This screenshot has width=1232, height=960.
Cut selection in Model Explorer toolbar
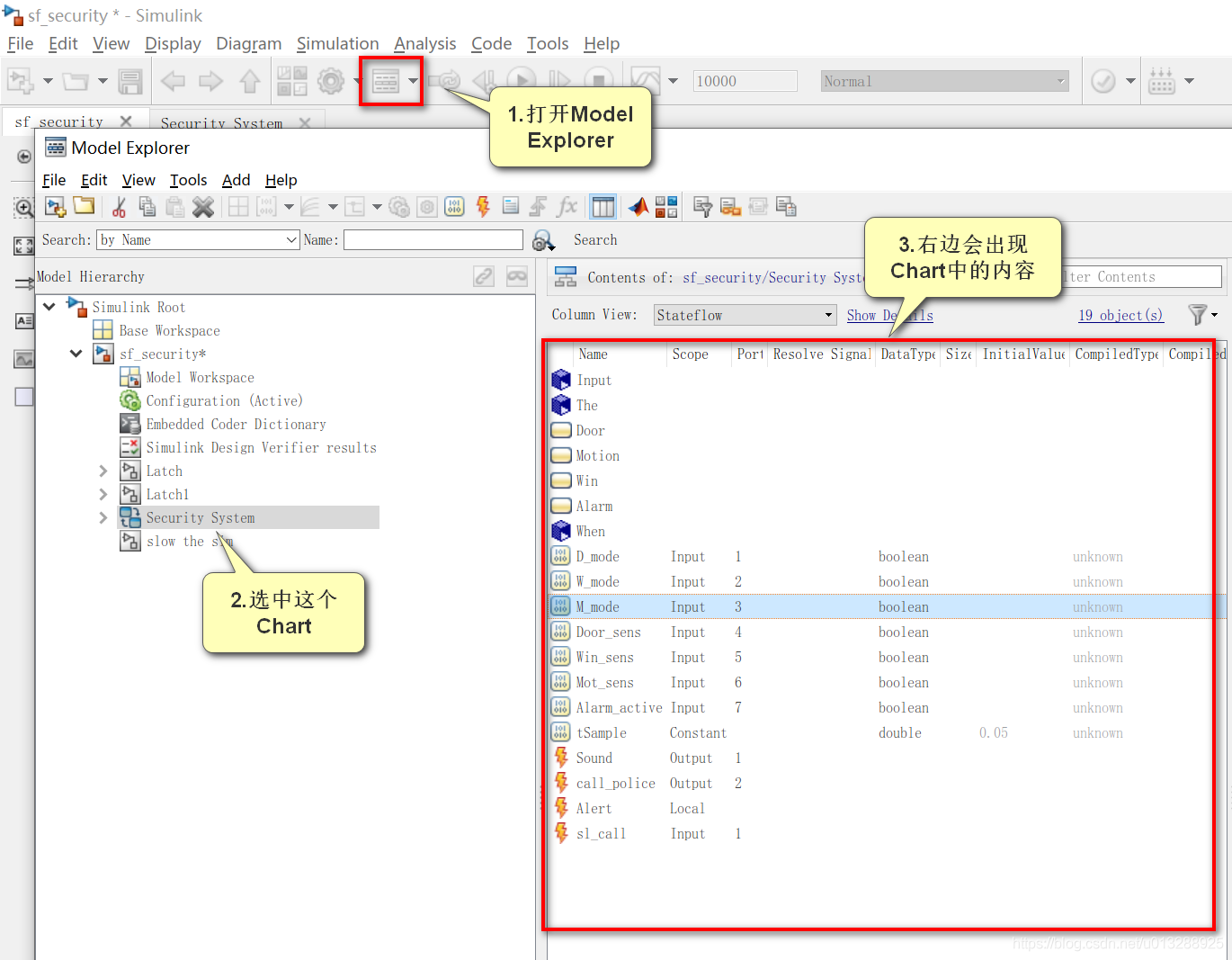[119, 207]
